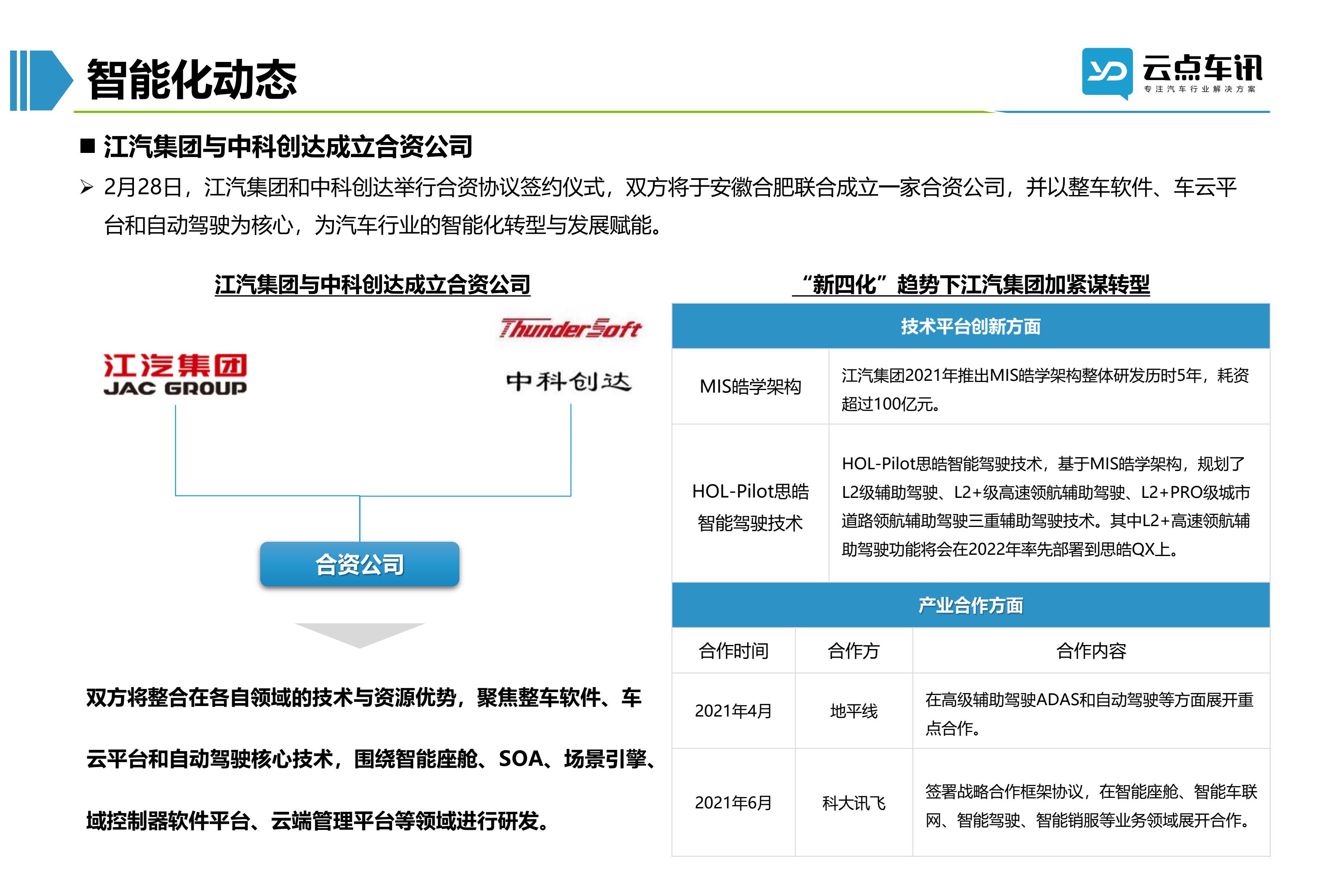Click the 合作内容 column header
The image size is (1344, 896).
pyautogui.click(x=1091, y=650)
